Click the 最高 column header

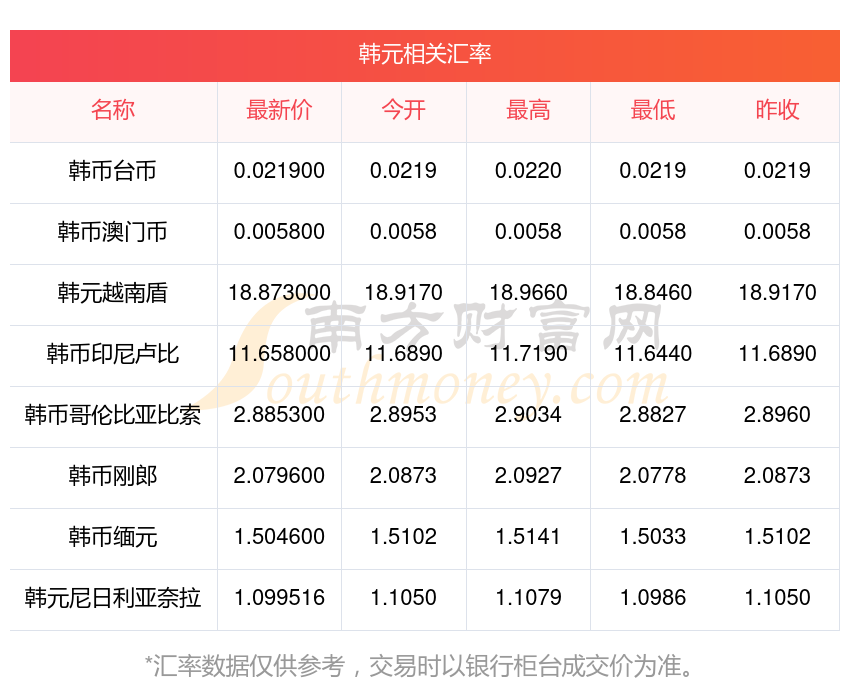coord(528,110)
